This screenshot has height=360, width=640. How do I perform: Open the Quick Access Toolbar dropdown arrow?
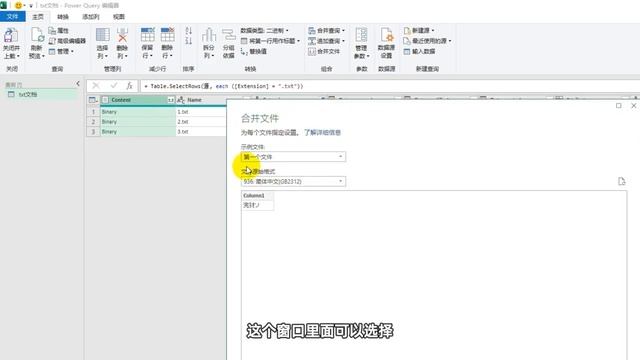(x=31, y=6)
